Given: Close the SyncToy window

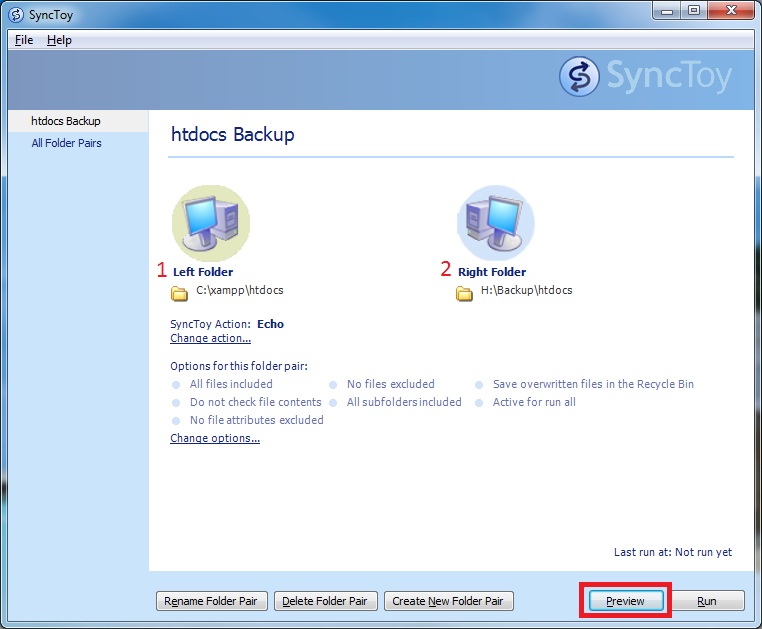Looking at the screenshot, I should point(731,11).
